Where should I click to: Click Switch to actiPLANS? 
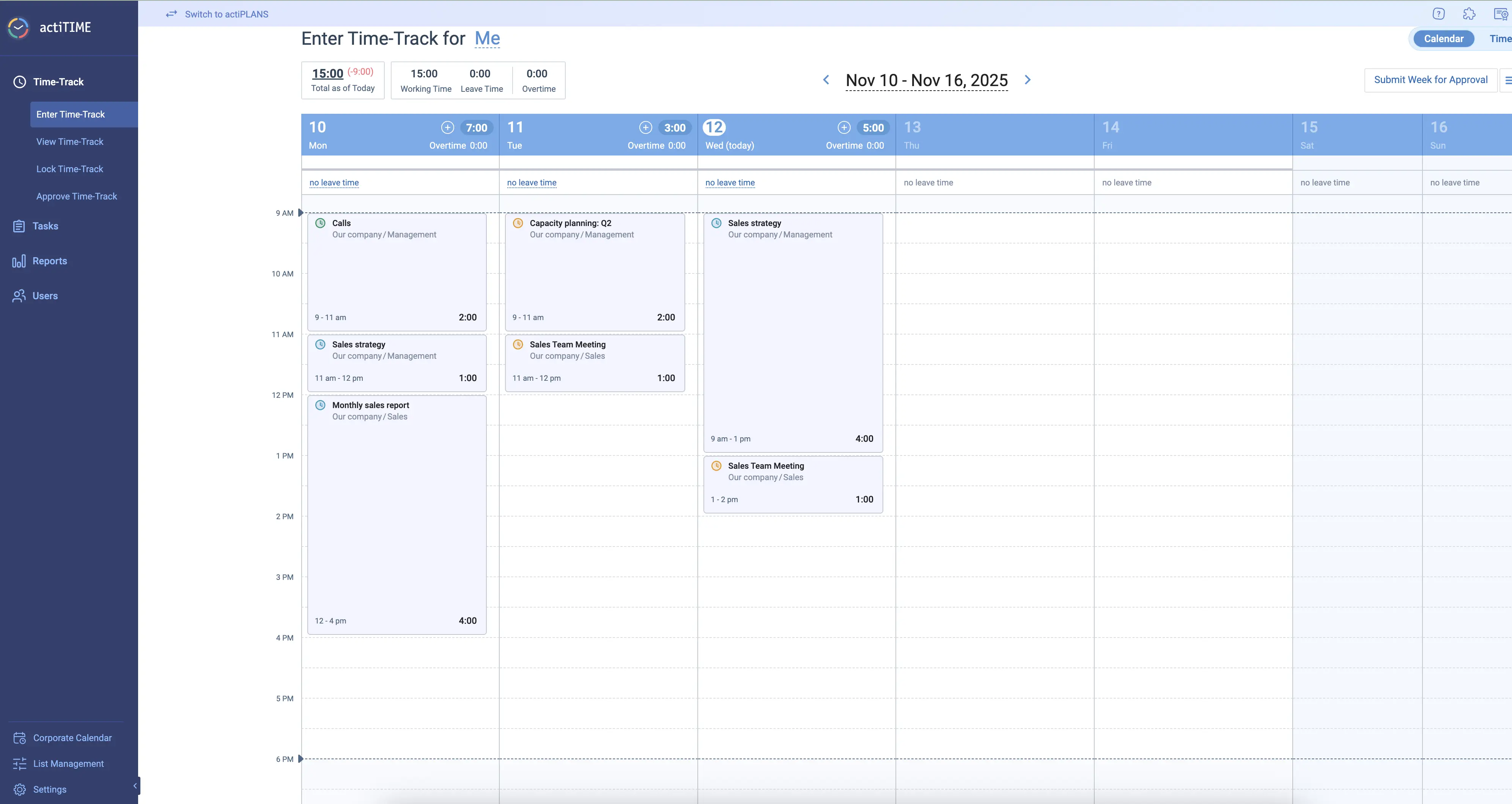point(226,14)
